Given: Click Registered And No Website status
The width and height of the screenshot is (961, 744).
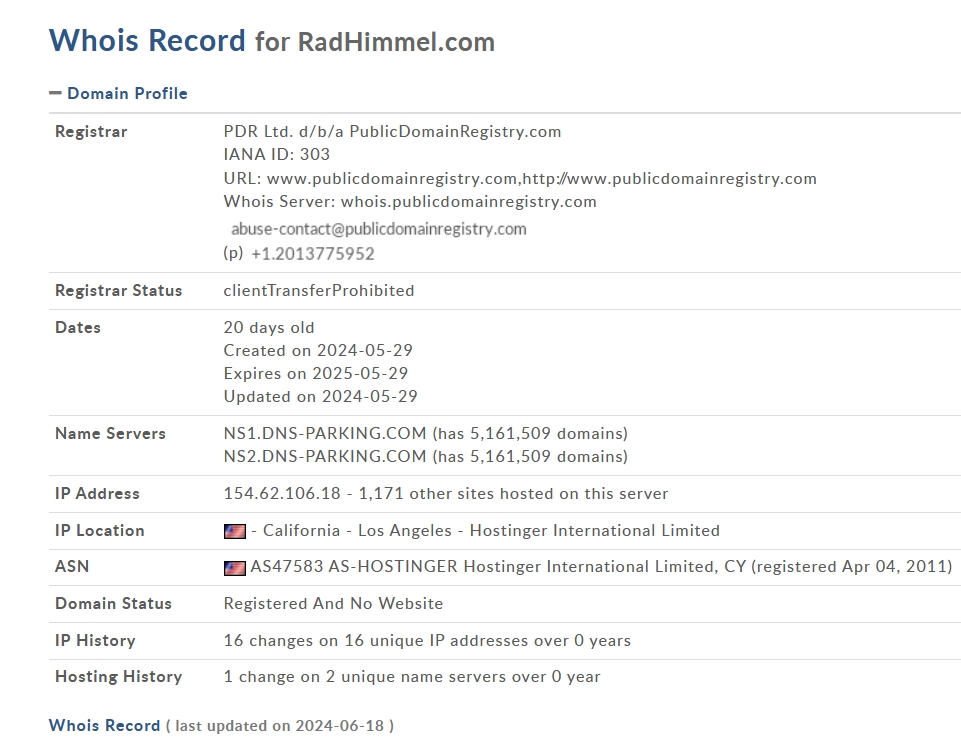Looking at the screenshot, I should pos(333,604).
